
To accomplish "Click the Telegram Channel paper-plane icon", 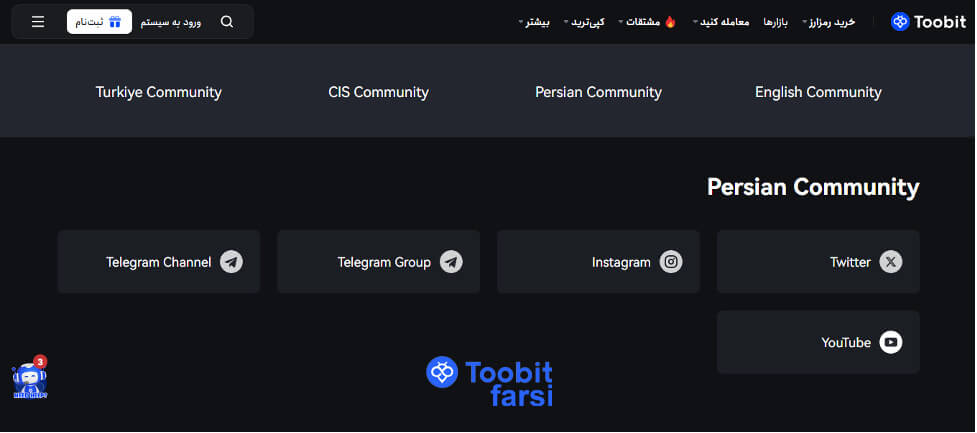I will point(232,262).
